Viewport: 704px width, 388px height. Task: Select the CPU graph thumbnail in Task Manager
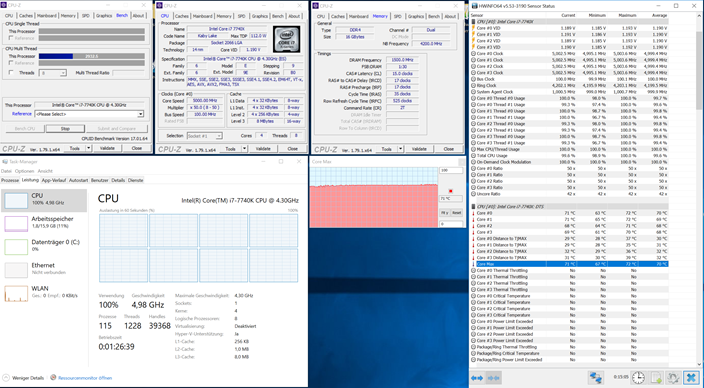click(16, 200)
